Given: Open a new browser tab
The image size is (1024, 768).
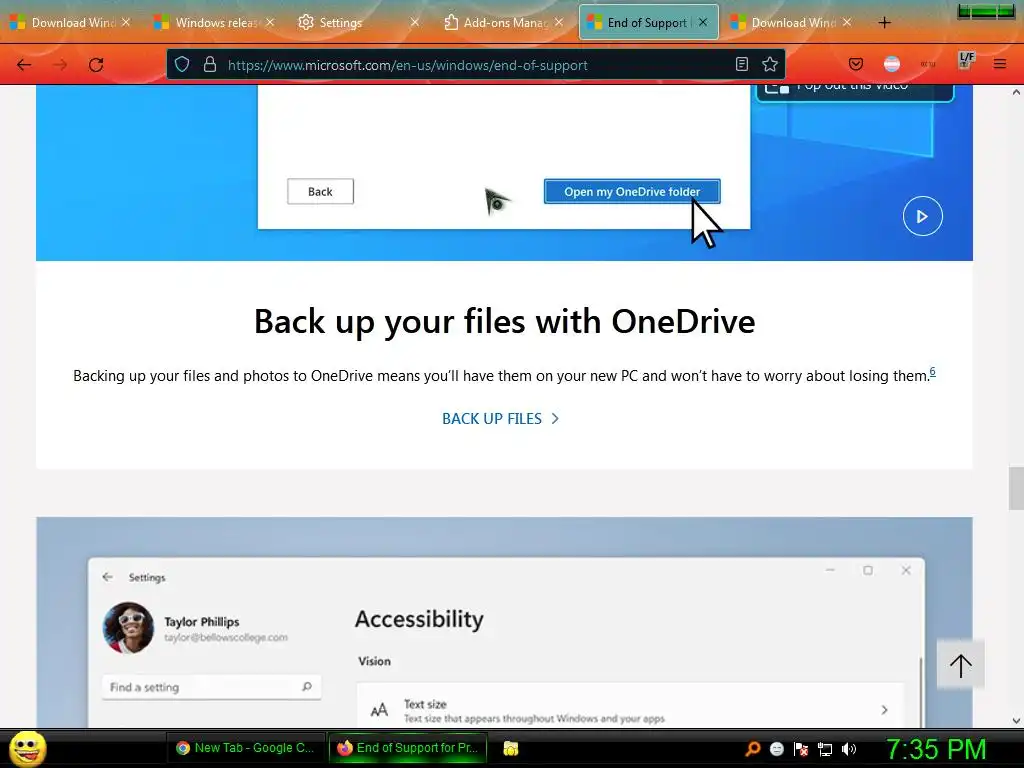Looking at the screenshot, I should pos(884,23).
